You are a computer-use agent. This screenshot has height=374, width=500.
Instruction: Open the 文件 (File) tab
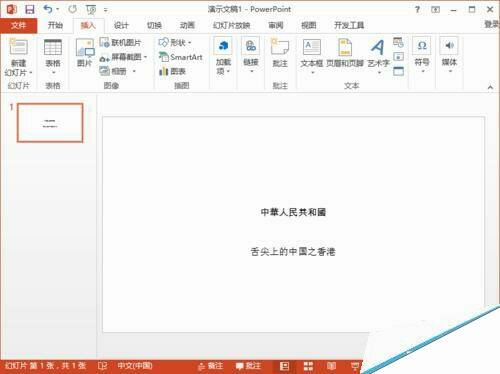pyautogui.click(x=18, y=25)
